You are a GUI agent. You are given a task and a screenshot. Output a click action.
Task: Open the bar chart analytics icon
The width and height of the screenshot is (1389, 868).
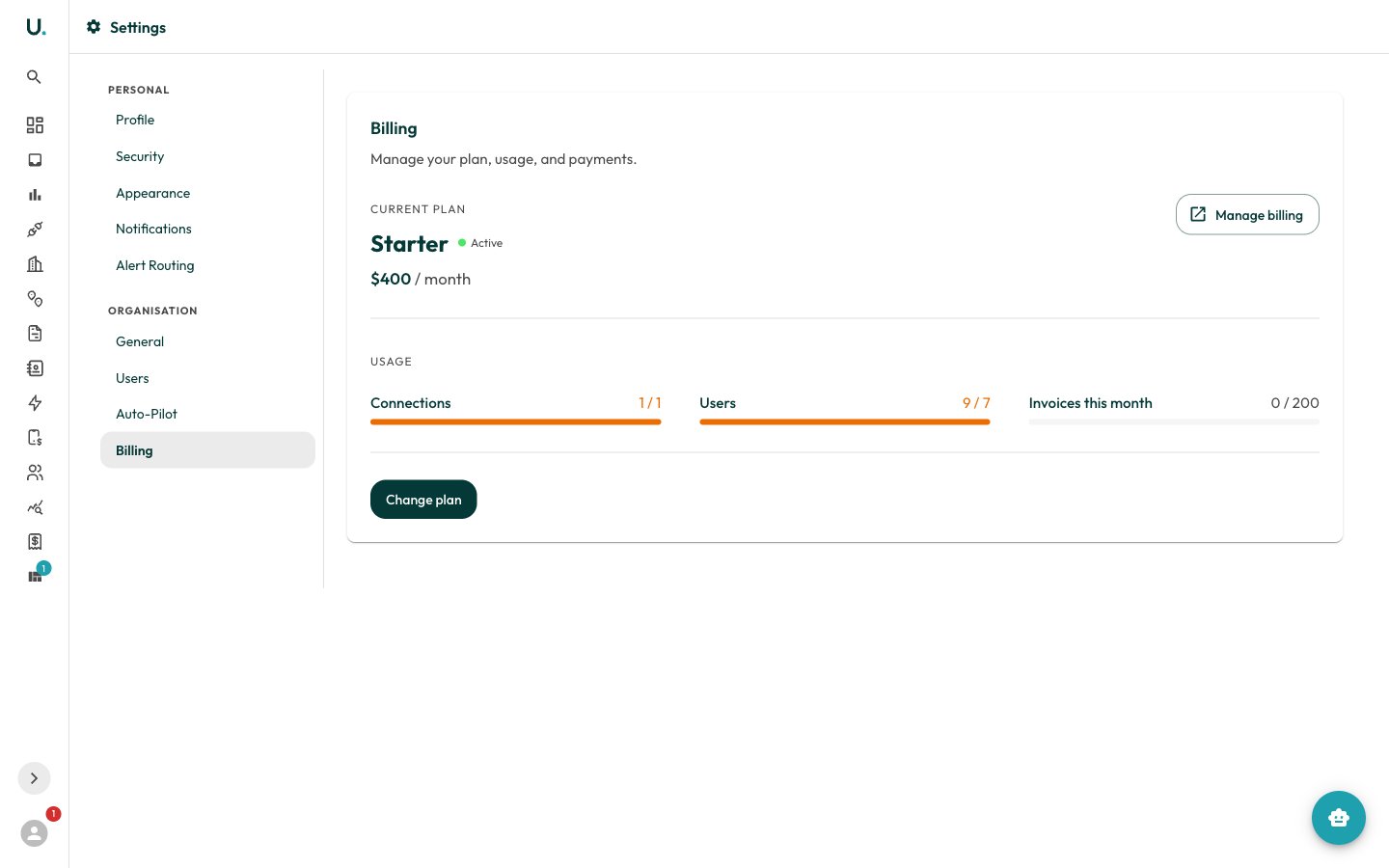point(35,195)
